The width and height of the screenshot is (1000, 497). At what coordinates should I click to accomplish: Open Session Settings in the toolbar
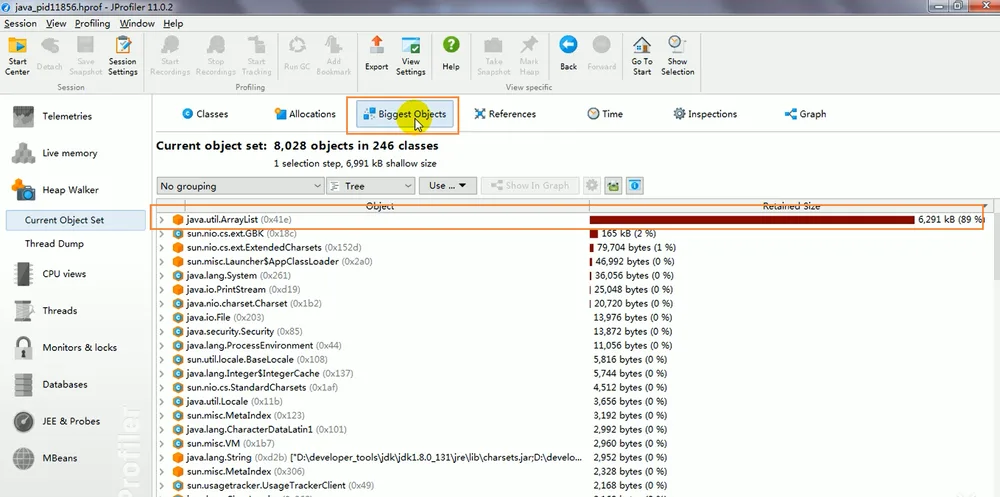(x=122, y=56)
